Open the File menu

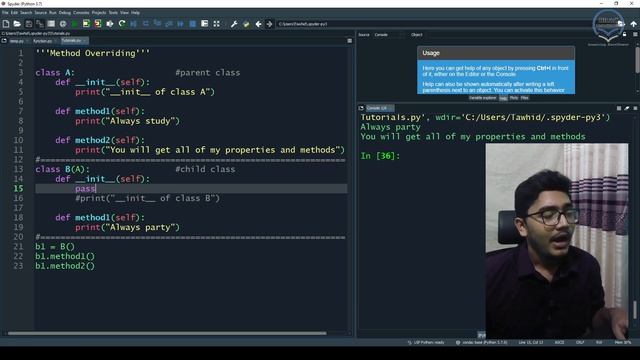[x=5, y=13]
